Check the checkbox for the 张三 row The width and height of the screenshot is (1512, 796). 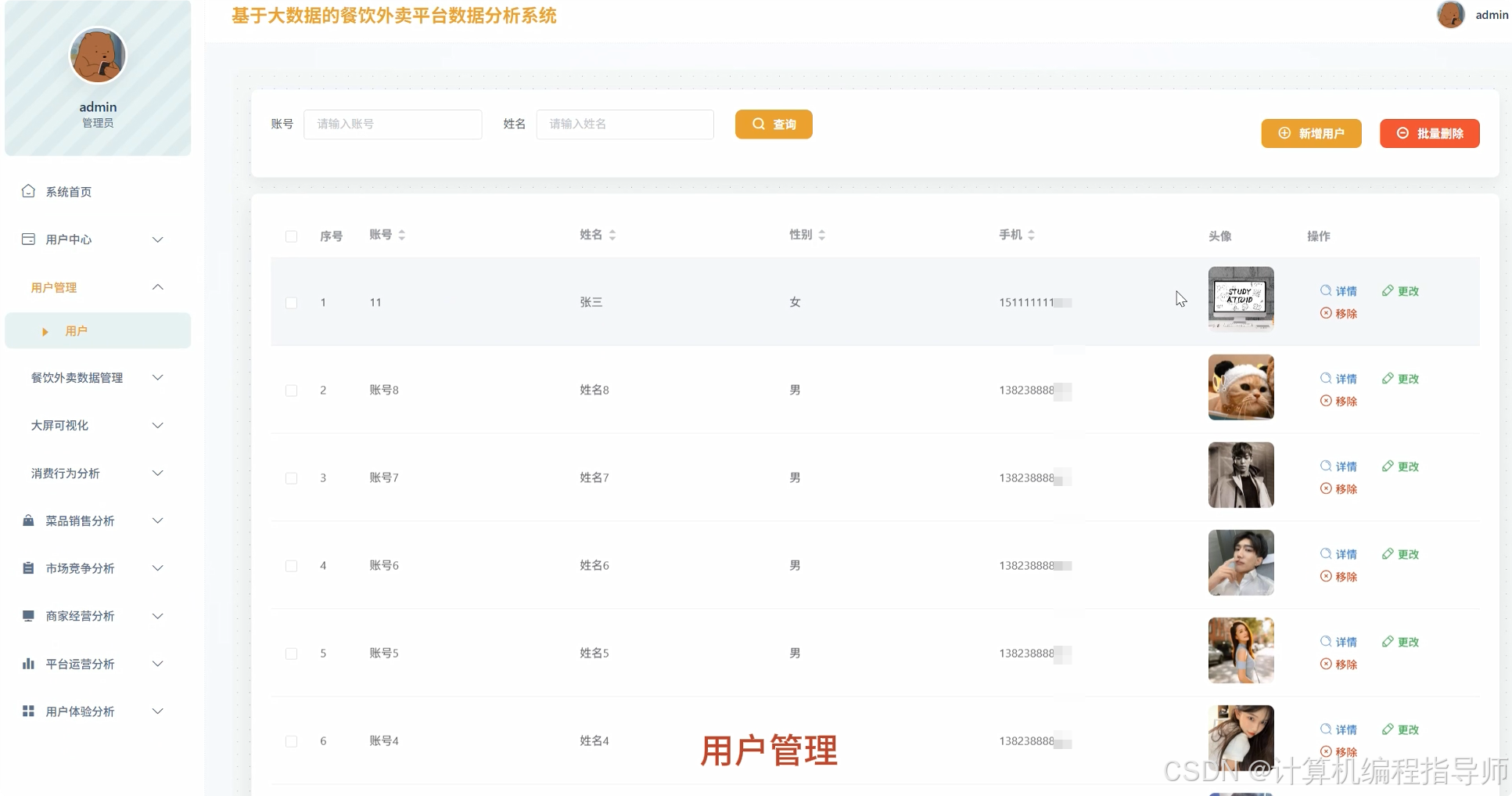(291, 303)
